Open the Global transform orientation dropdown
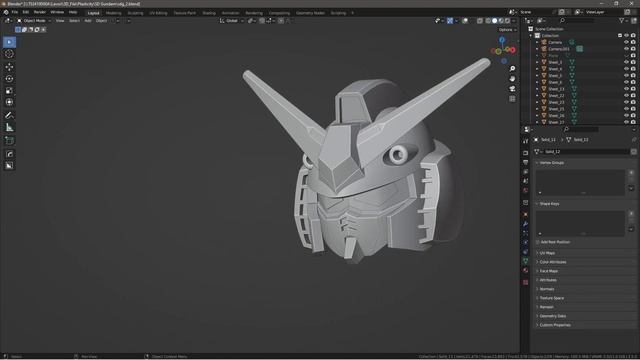Image resolution: width=640 pixels, height=360 pixels. point(232,20)
